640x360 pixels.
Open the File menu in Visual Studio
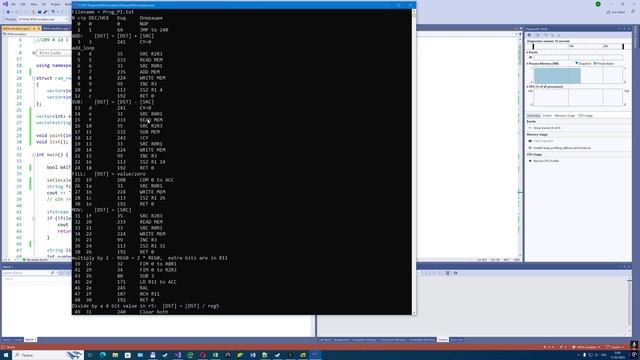coord(13,4)
